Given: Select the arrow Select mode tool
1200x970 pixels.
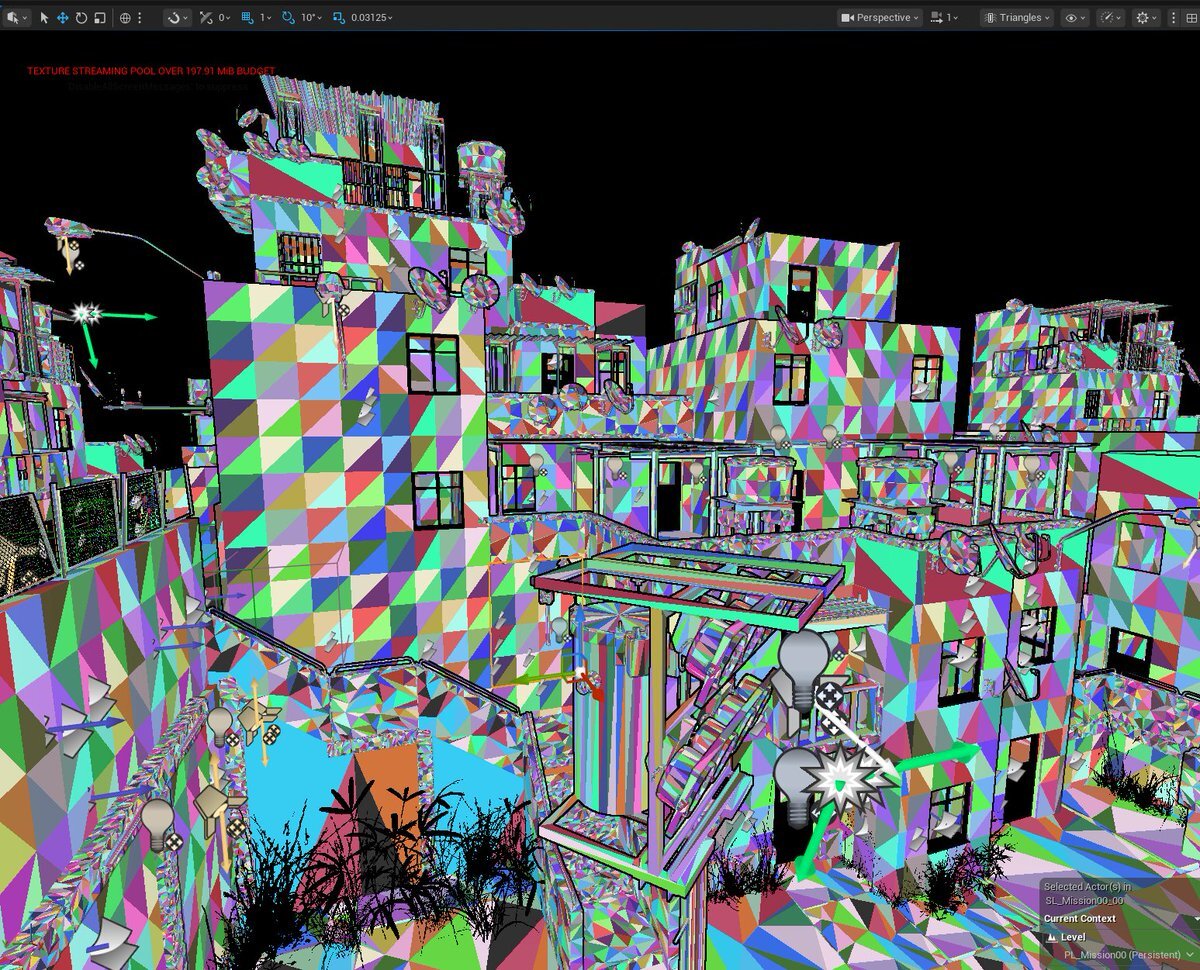Looking at the screenshot, I should click(x=45, y=18).
